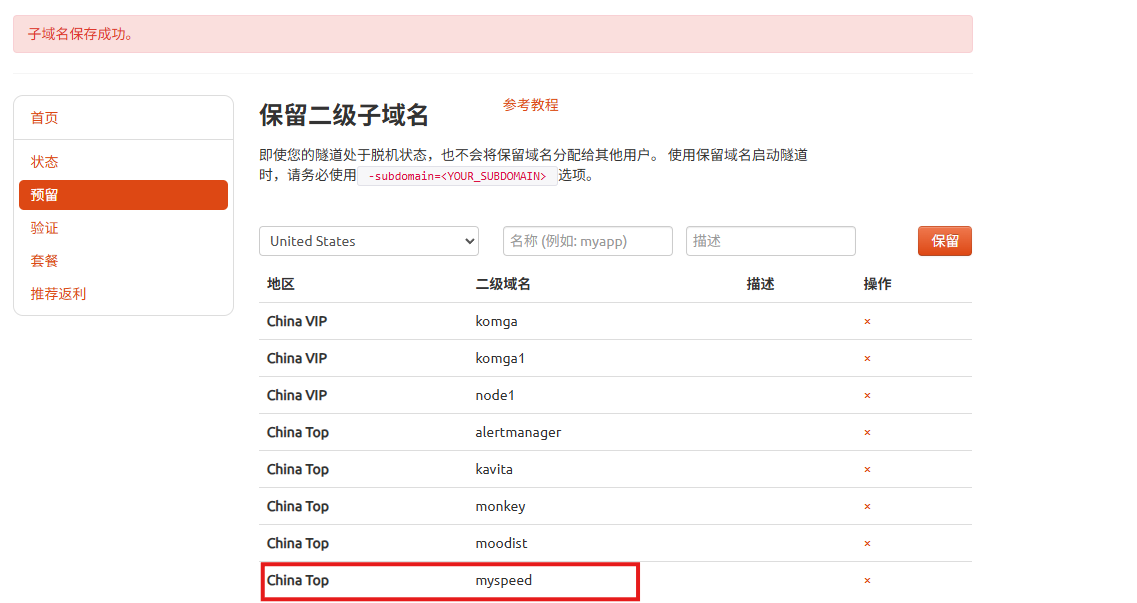Open the United States region dropdown
The height and width of the screenshot is (603, 1137).
click(368, 241)
